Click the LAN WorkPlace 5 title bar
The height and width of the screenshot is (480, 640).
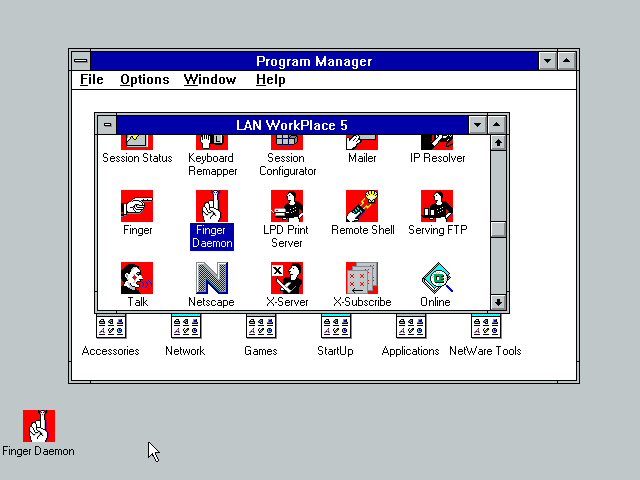pos(292,124)
